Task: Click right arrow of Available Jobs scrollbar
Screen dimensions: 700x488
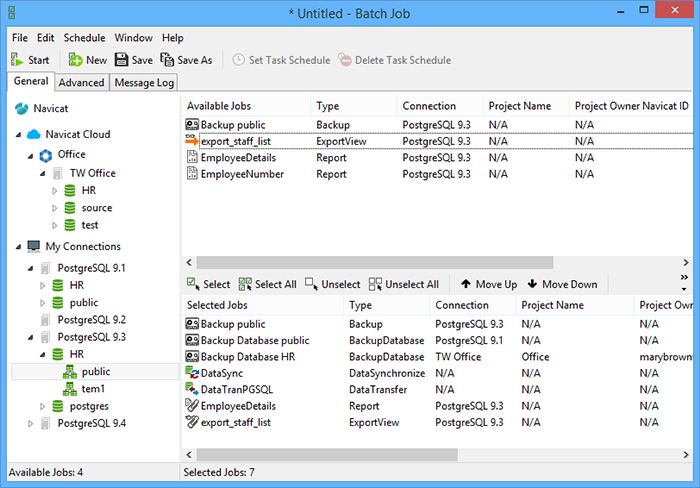Action: 686,263
